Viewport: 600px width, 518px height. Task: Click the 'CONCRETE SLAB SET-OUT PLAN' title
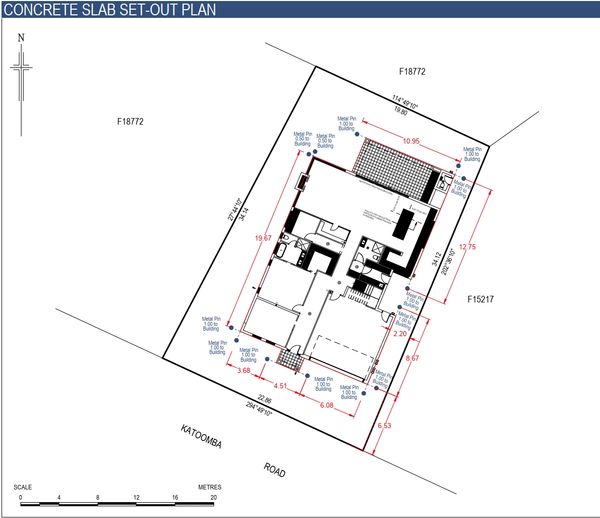(x=109, y=10)
